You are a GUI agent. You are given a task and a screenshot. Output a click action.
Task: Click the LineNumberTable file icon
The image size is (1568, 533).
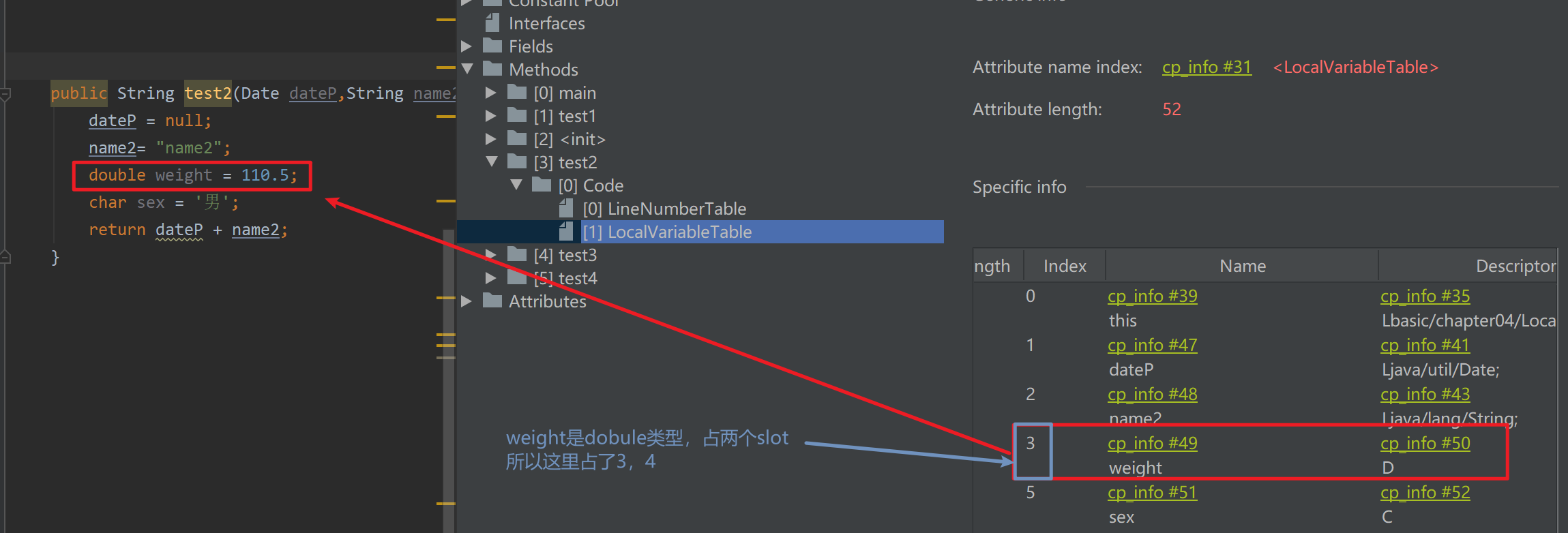(x=565, y=209)
